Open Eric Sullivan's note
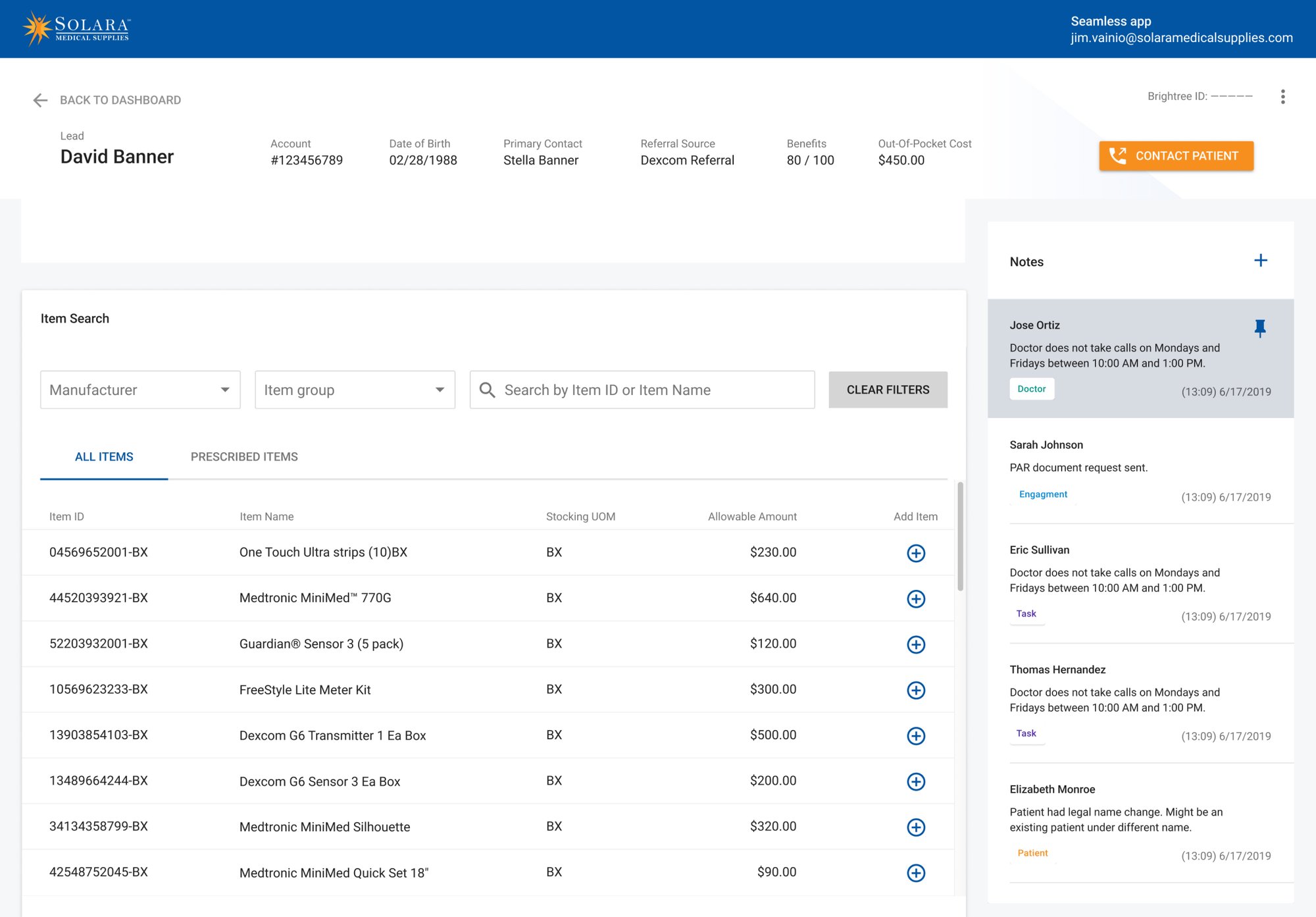This screenshot has width=1316, height=917. click(1140, 583)
